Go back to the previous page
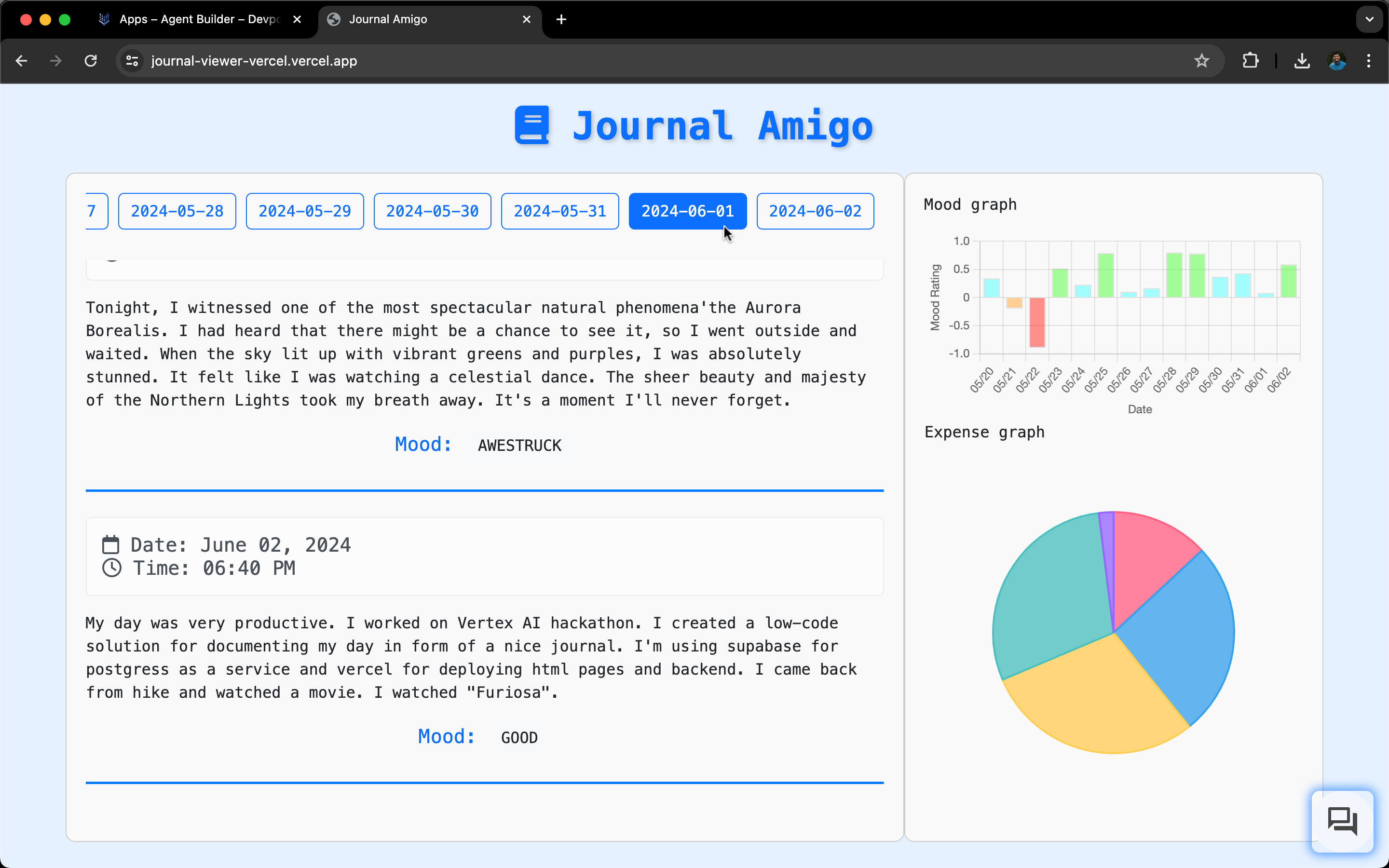Screen dimensions: 1389x868 coord(22,61)
